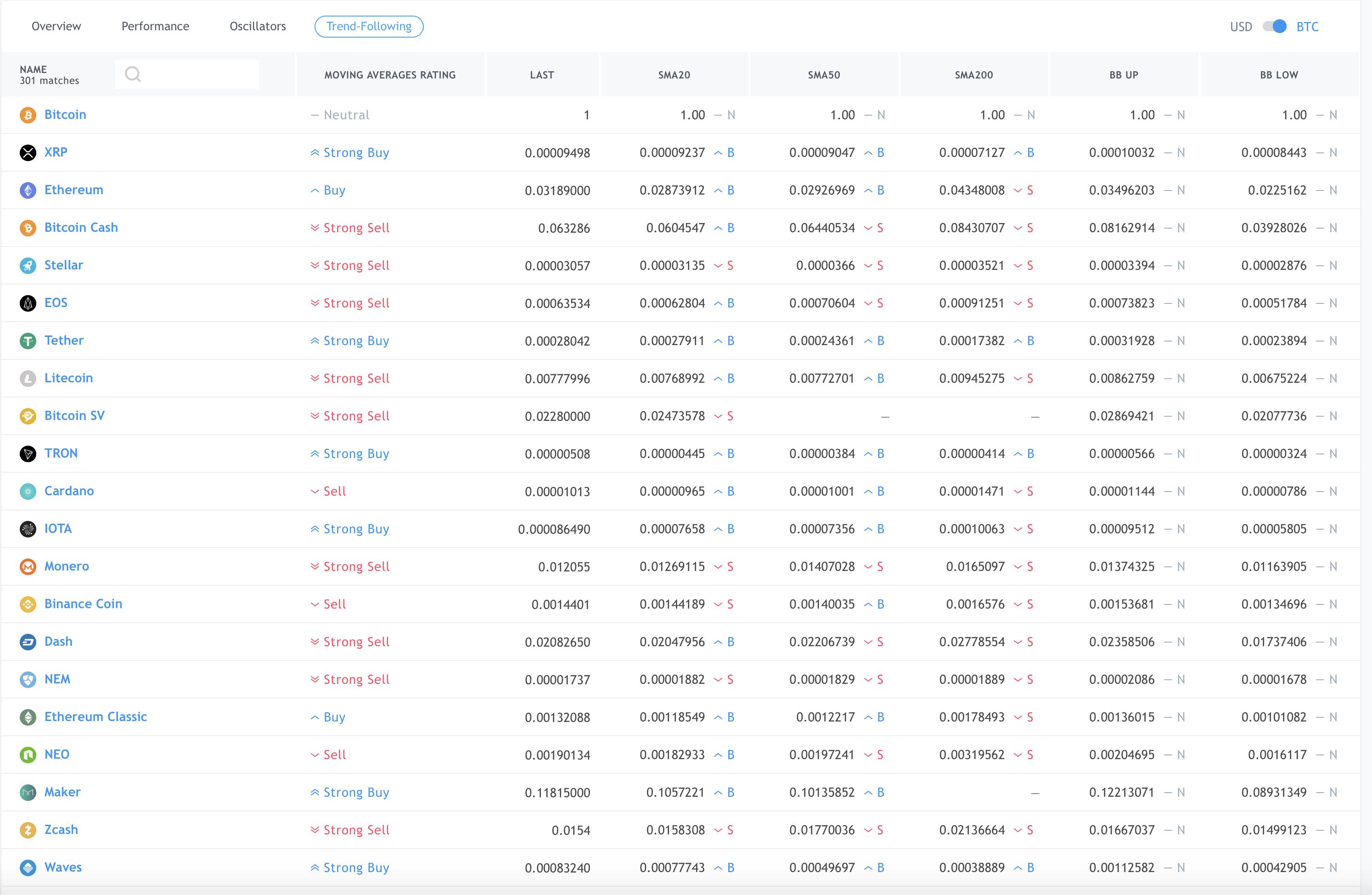Image resolution: width=1372 pixels, height=895 pixels.
Task: Open the Litecoin link
Action: point(68,378)
